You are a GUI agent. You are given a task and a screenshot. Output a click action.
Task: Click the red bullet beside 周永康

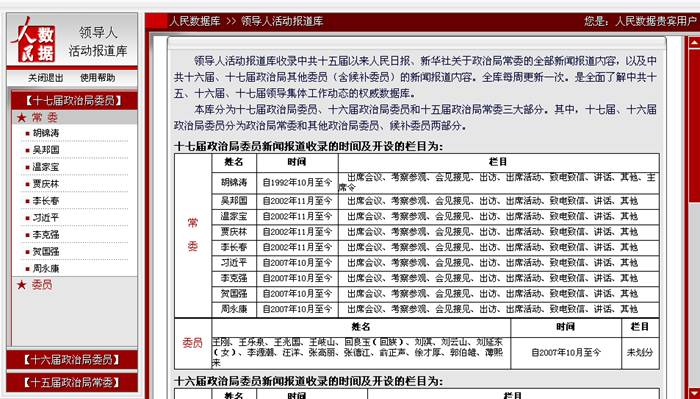(28, 269)
